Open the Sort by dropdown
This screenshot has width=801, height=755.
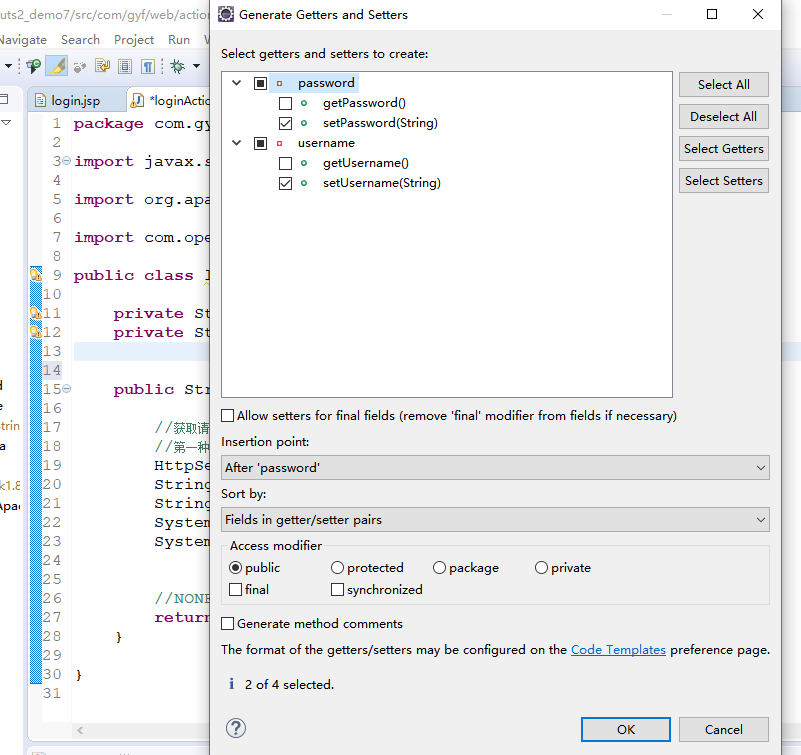tap(495, 520)
